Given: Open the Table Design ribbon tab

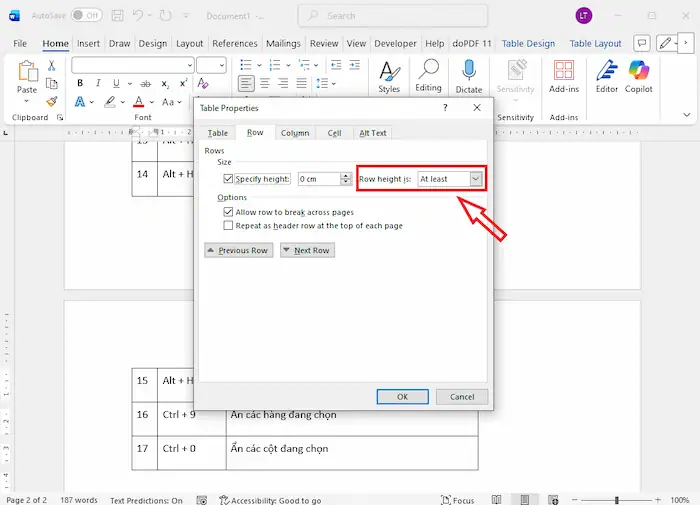Looking at the screenshot, I should tap(528, 44).
